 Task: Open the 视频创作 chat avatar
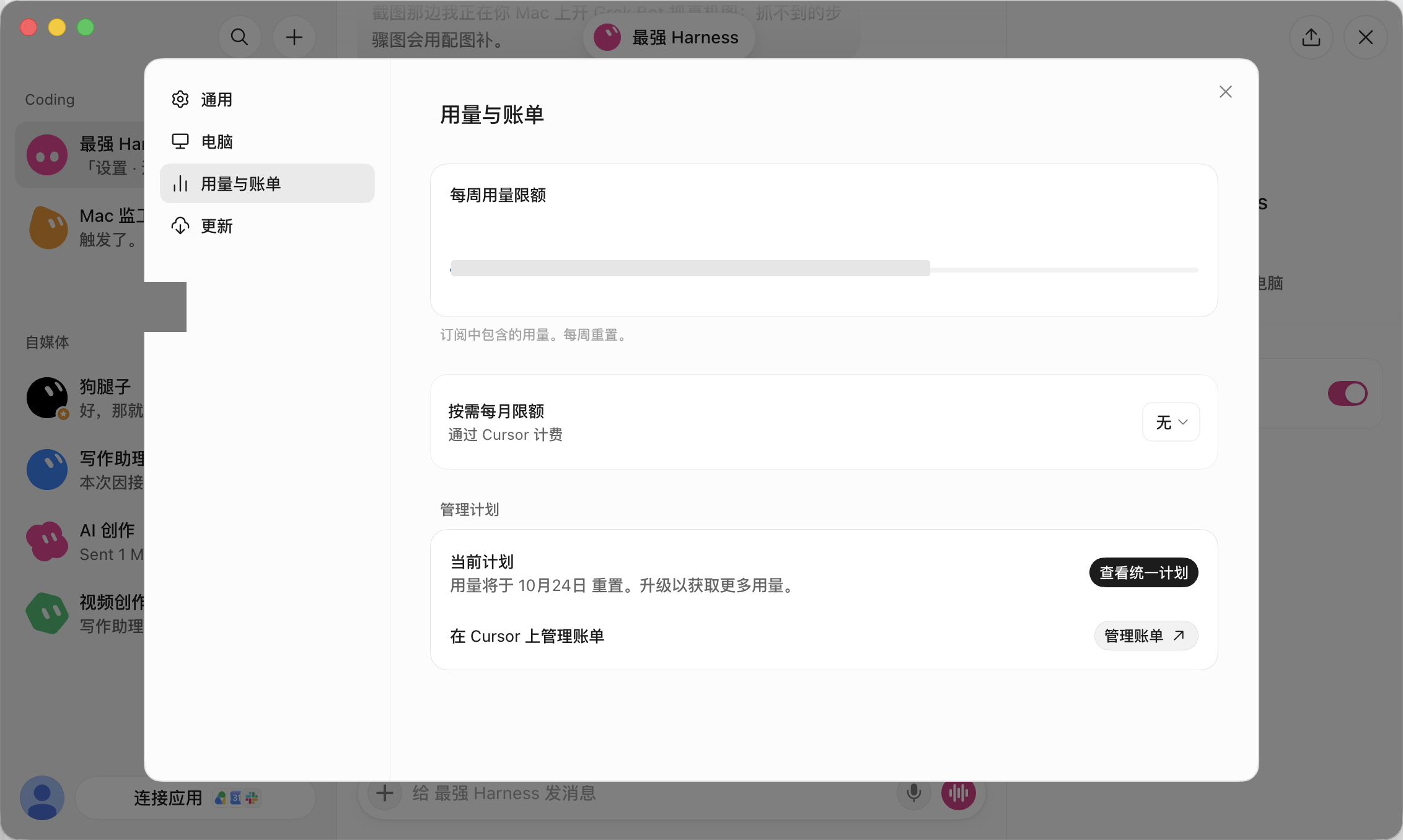(47, 613)
